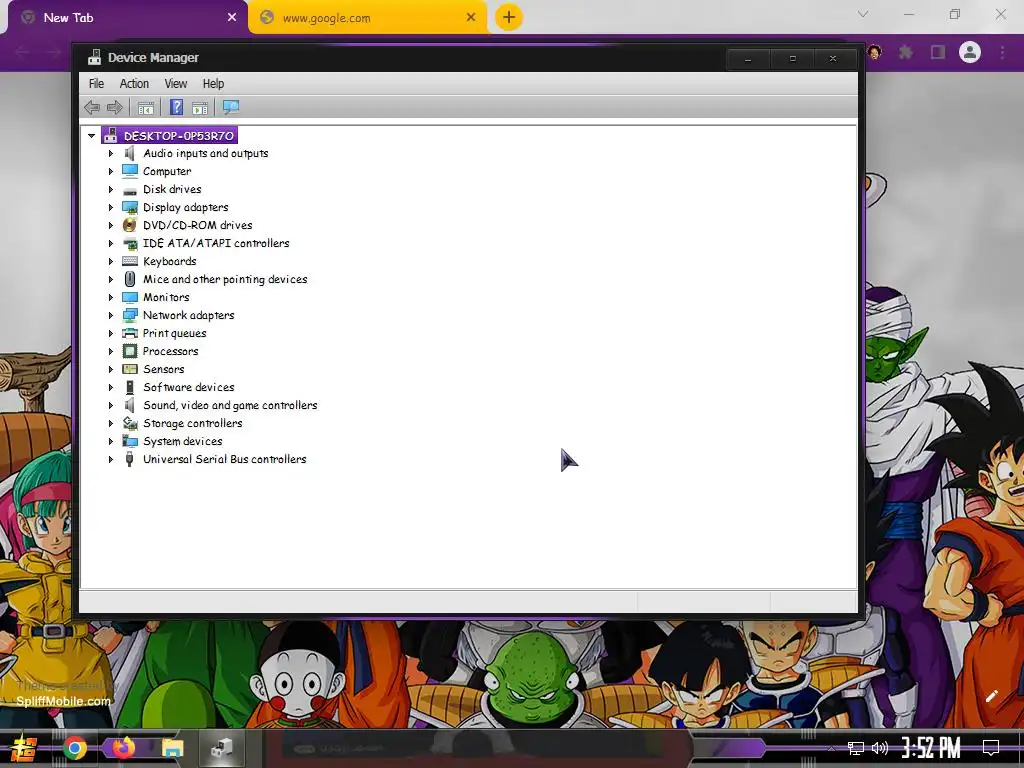This screenshot has width=1024, height=768.
Task: Switch to the www.google.com browser tab
Action: (368, 18)
